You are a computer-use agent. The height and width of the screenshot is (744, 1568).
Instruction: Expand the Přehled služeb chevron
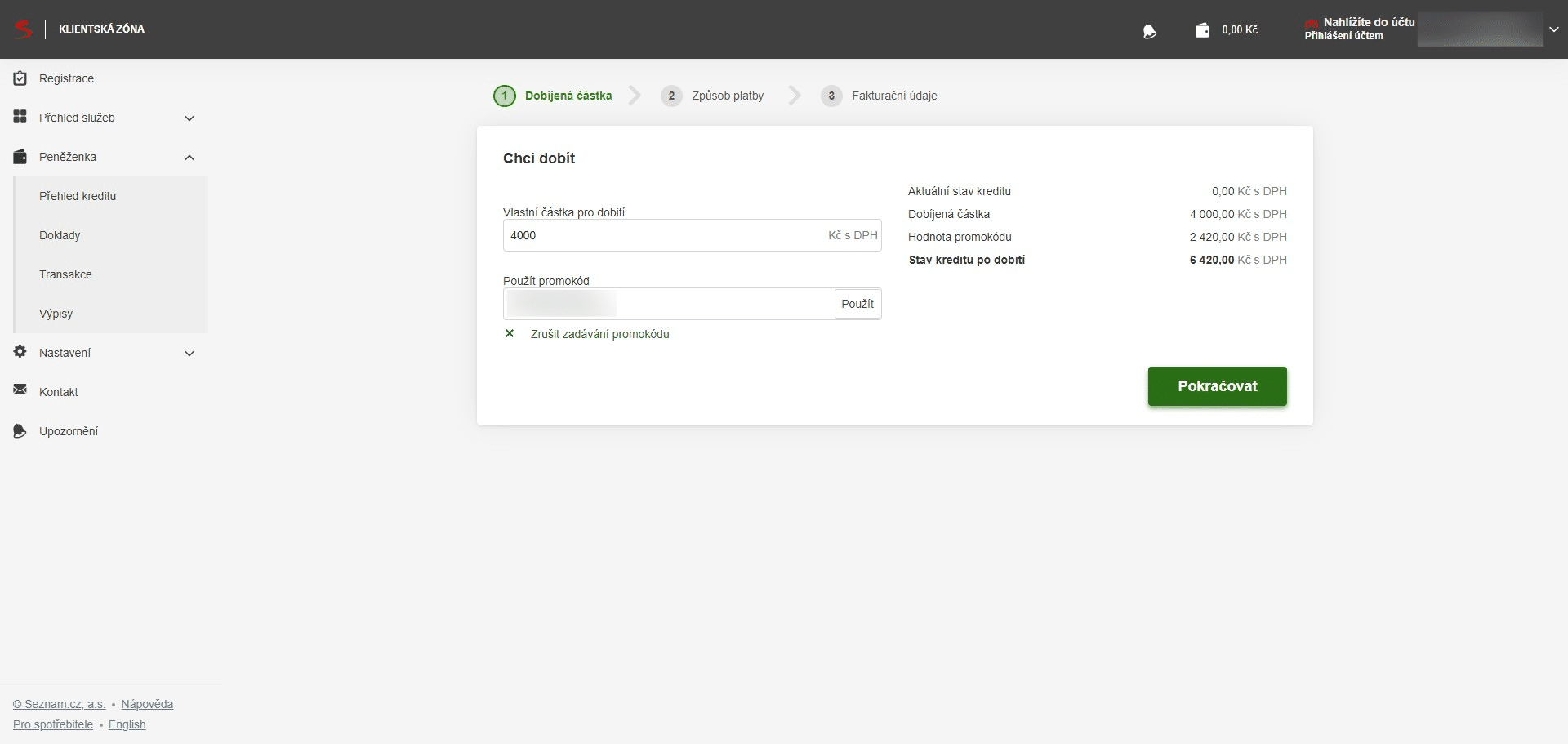click(189, 118)
